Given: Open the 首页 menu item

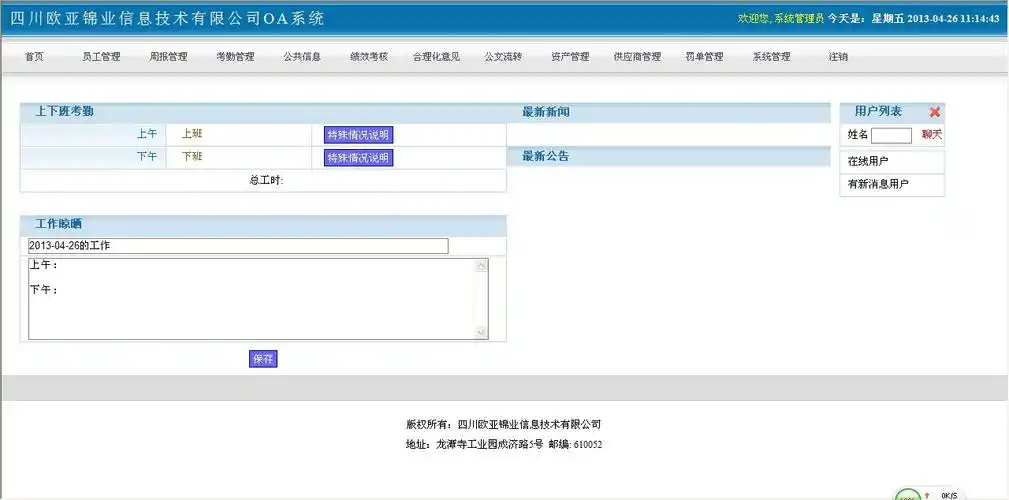Looking at the screenshot, I should (34, 57).
